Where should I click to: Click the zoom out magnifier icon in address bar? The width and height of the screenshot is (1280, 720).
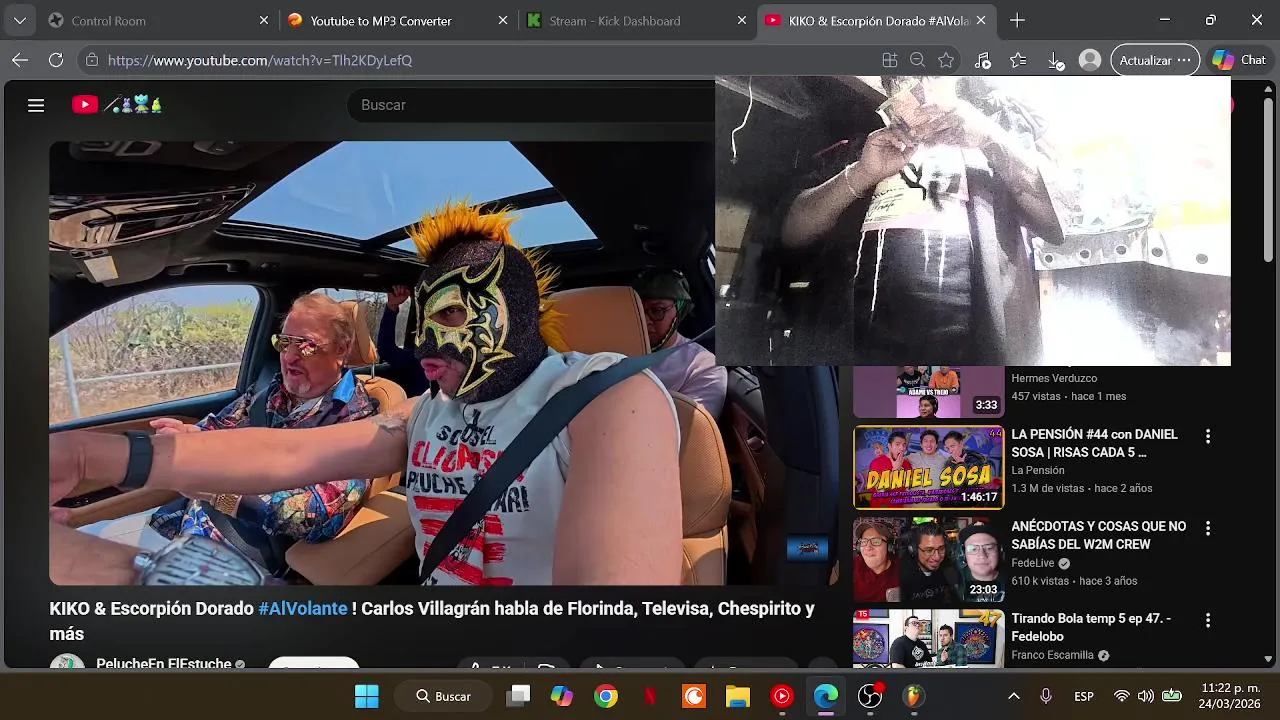coord(917,60)
